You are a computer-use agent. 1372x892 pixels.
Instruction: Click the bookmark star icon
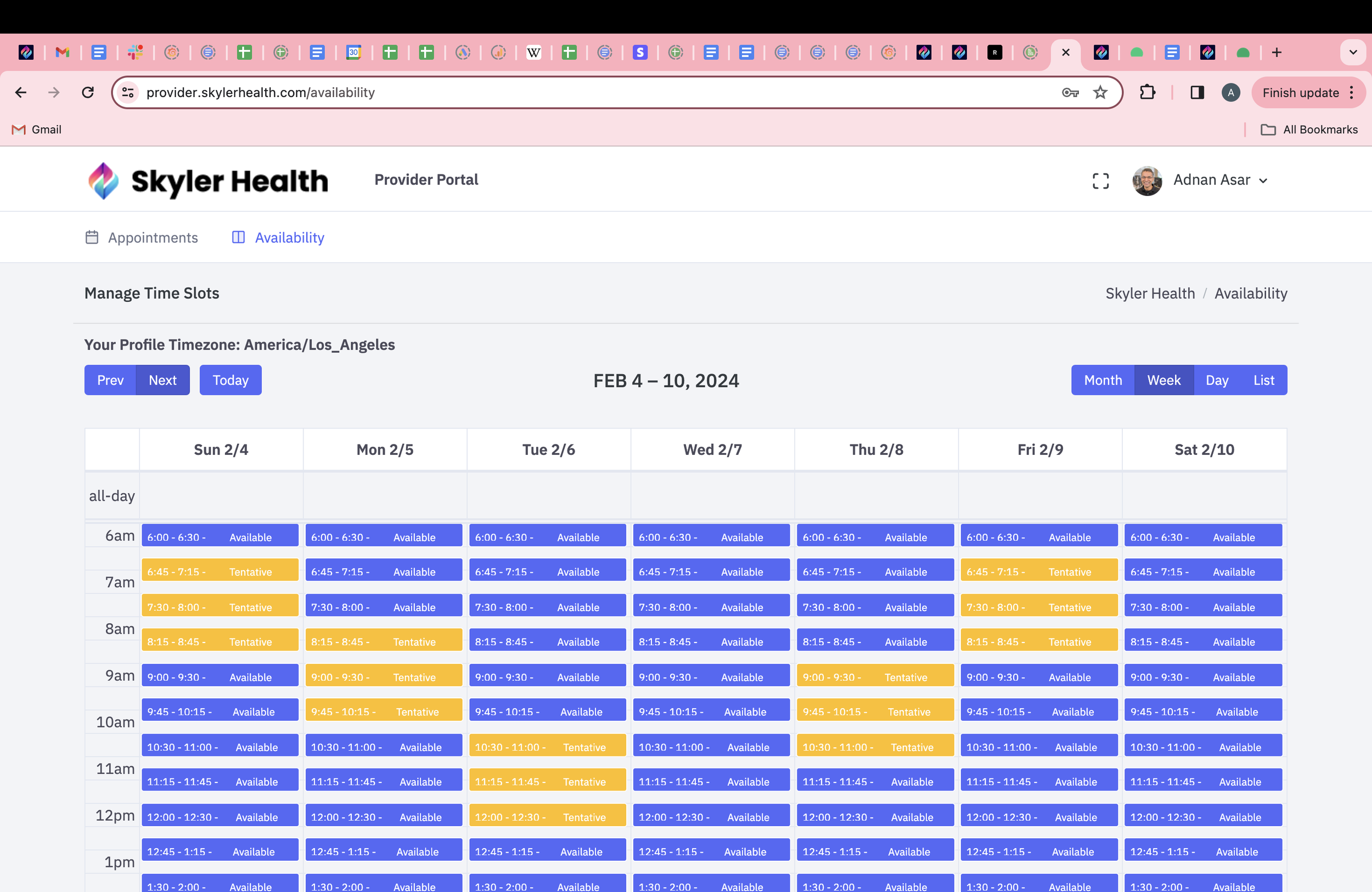point(1100,92)
